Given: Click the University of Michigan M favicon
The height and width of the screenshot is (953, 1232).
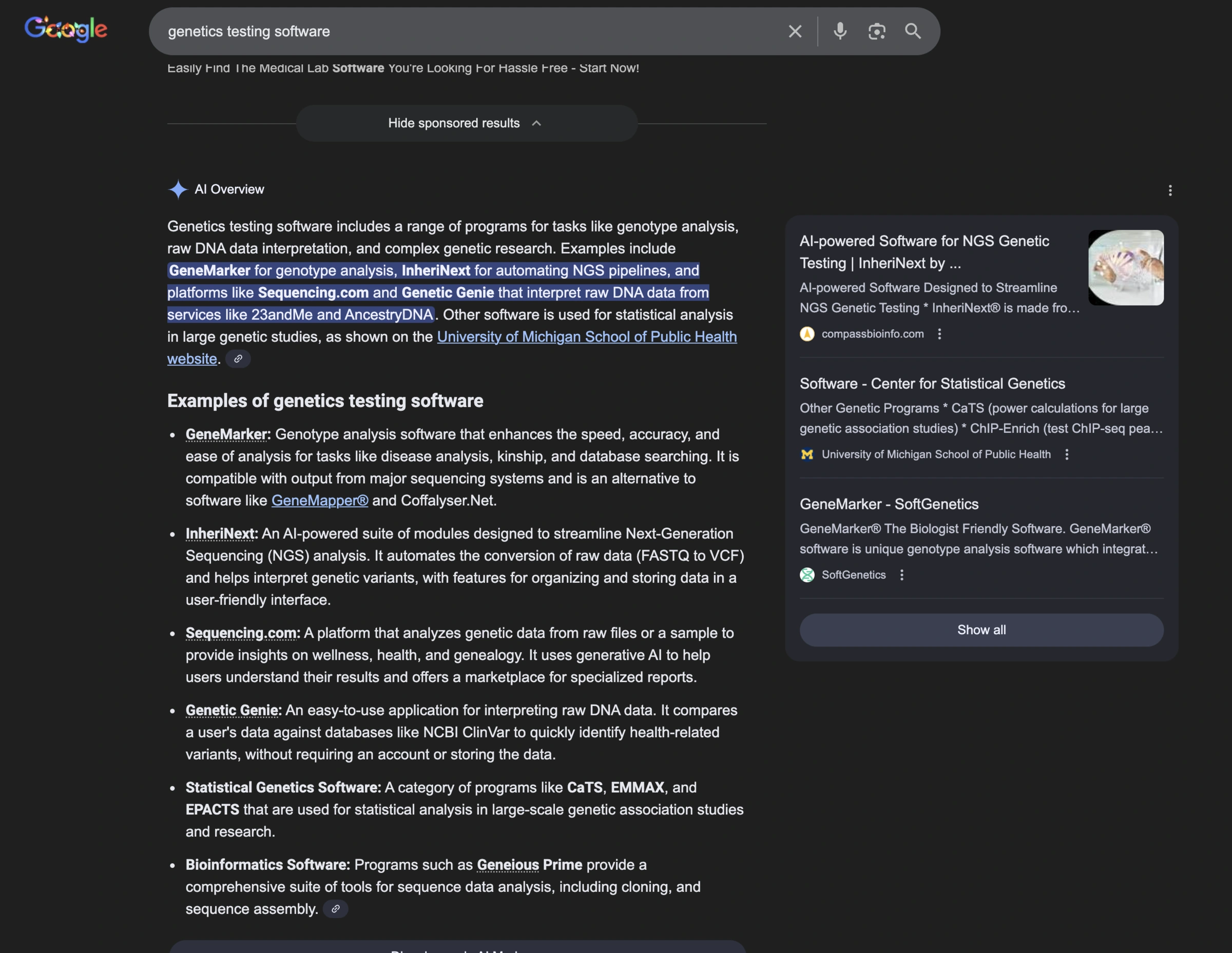Looking at the screenshot, I should point(807,455).
